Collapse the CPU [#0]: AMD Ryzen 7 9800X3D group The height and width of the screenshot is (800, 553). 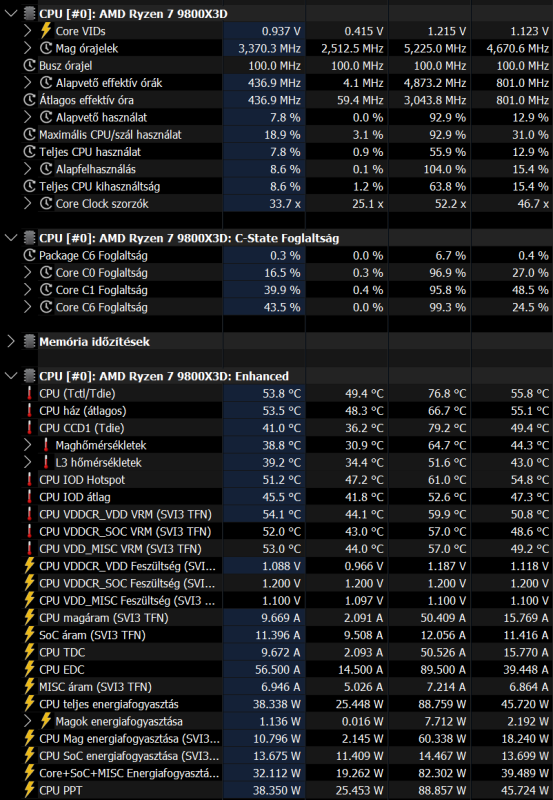point(11,14)
